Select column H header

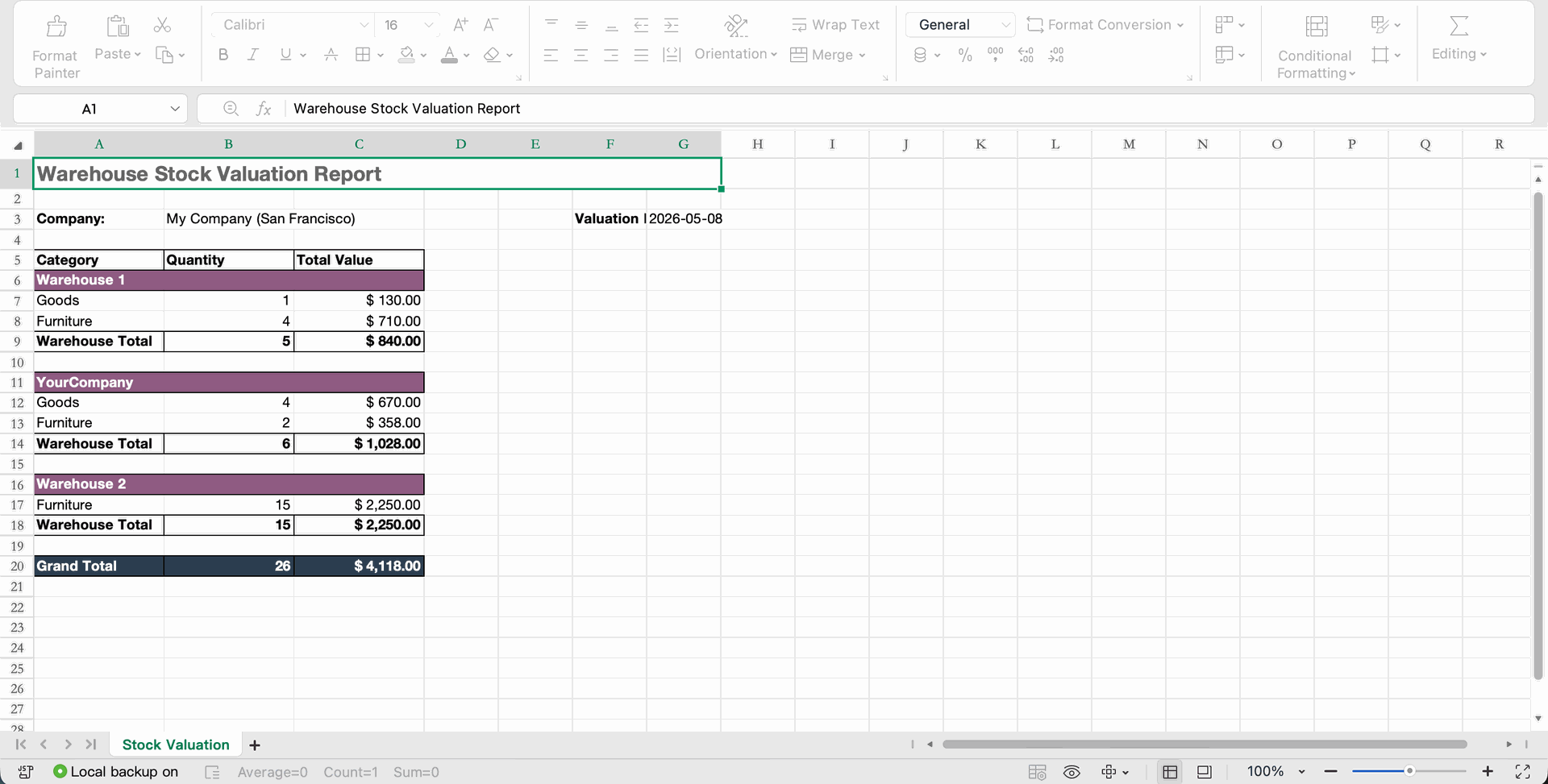click(x=758, y=144)
